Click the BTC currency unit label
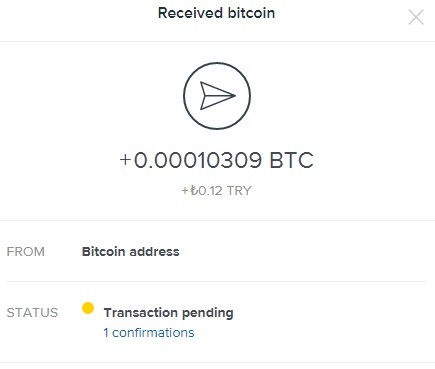This screenshot has height=369, width=435. [x=291, y=160]
